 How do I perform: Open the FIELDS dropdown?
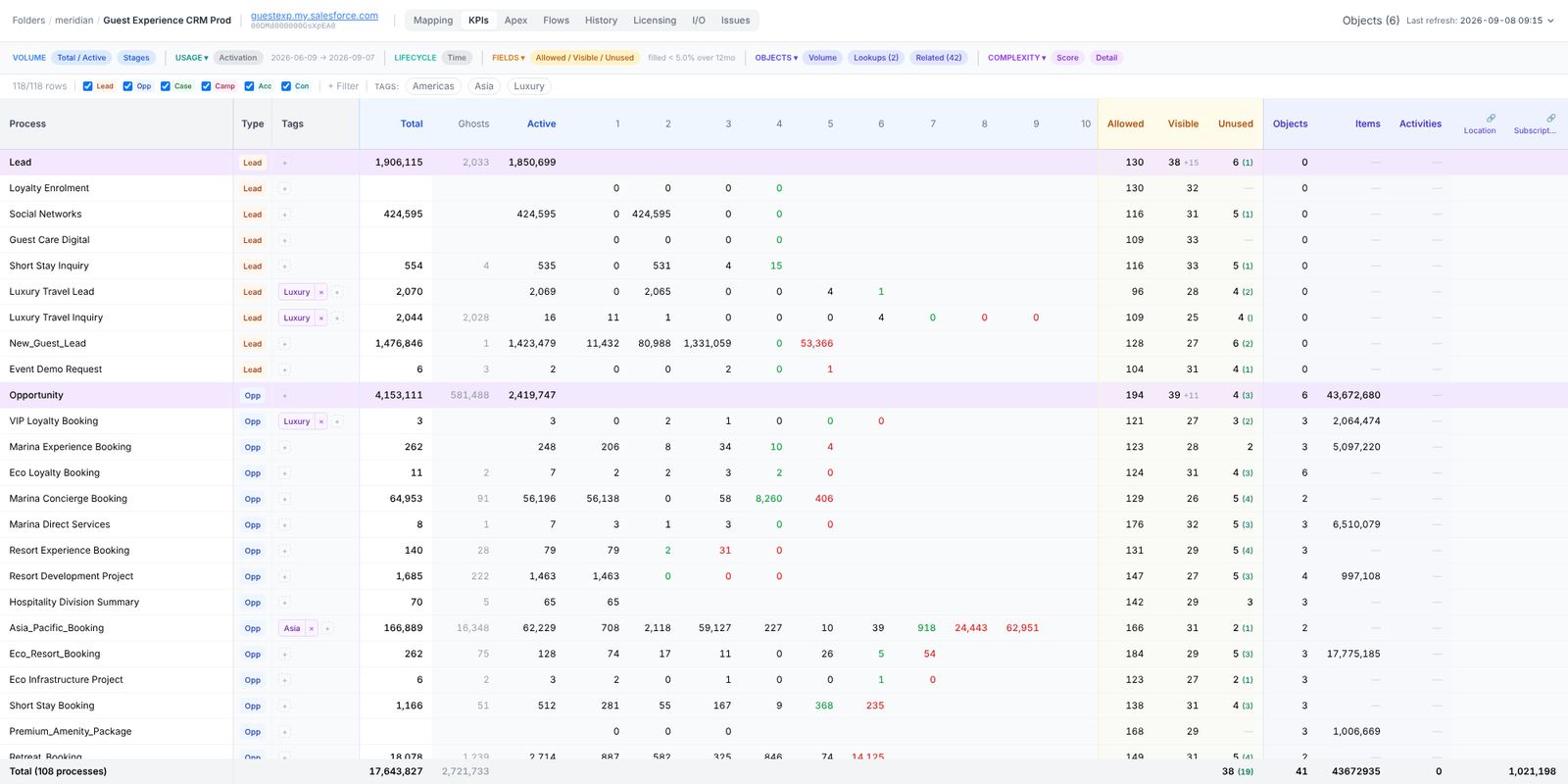(508, 58)
